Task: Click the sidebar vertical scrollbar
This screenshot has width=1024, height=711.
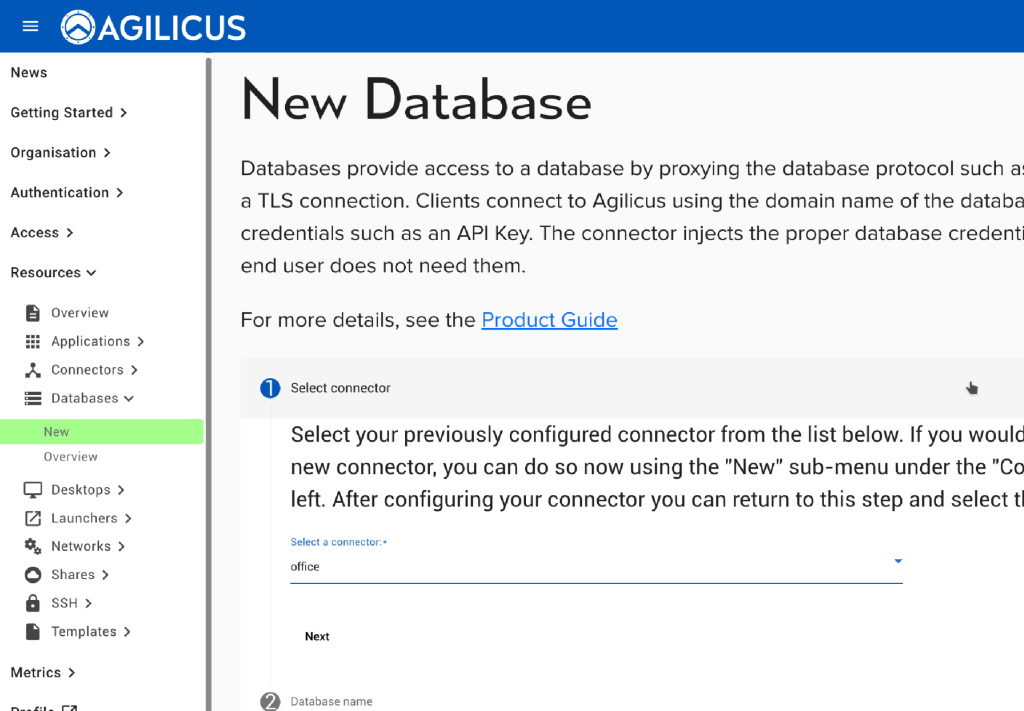Action: pos(208,380)
